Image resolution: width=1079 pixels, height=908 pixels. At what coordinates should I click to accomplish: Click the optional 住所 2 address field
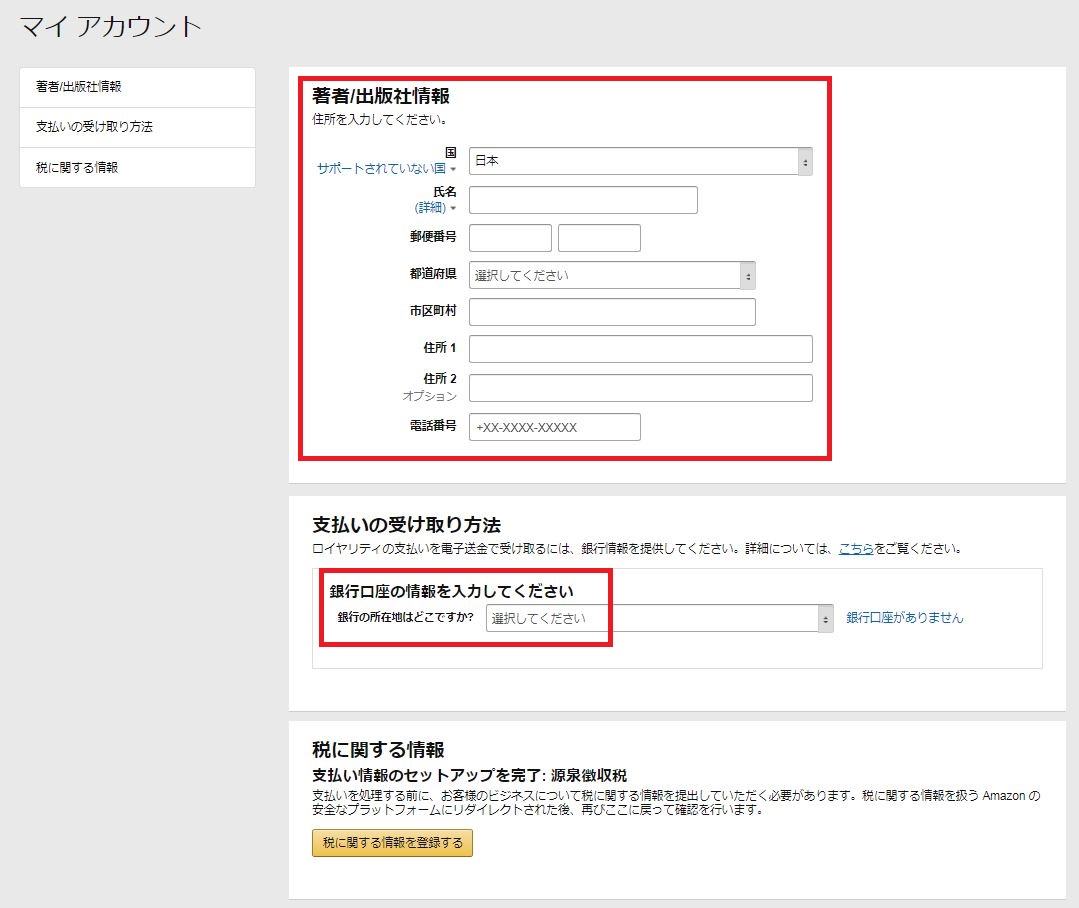click(640, 388)
